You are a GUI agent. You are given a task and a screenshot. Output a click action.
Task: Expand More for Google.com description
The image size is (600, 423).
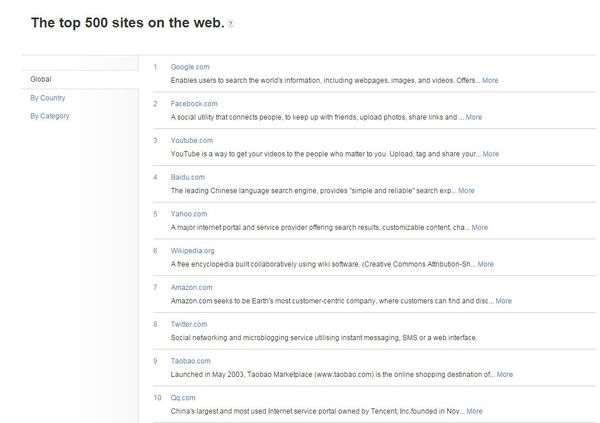pyautogui.click(x=490, y=80)
